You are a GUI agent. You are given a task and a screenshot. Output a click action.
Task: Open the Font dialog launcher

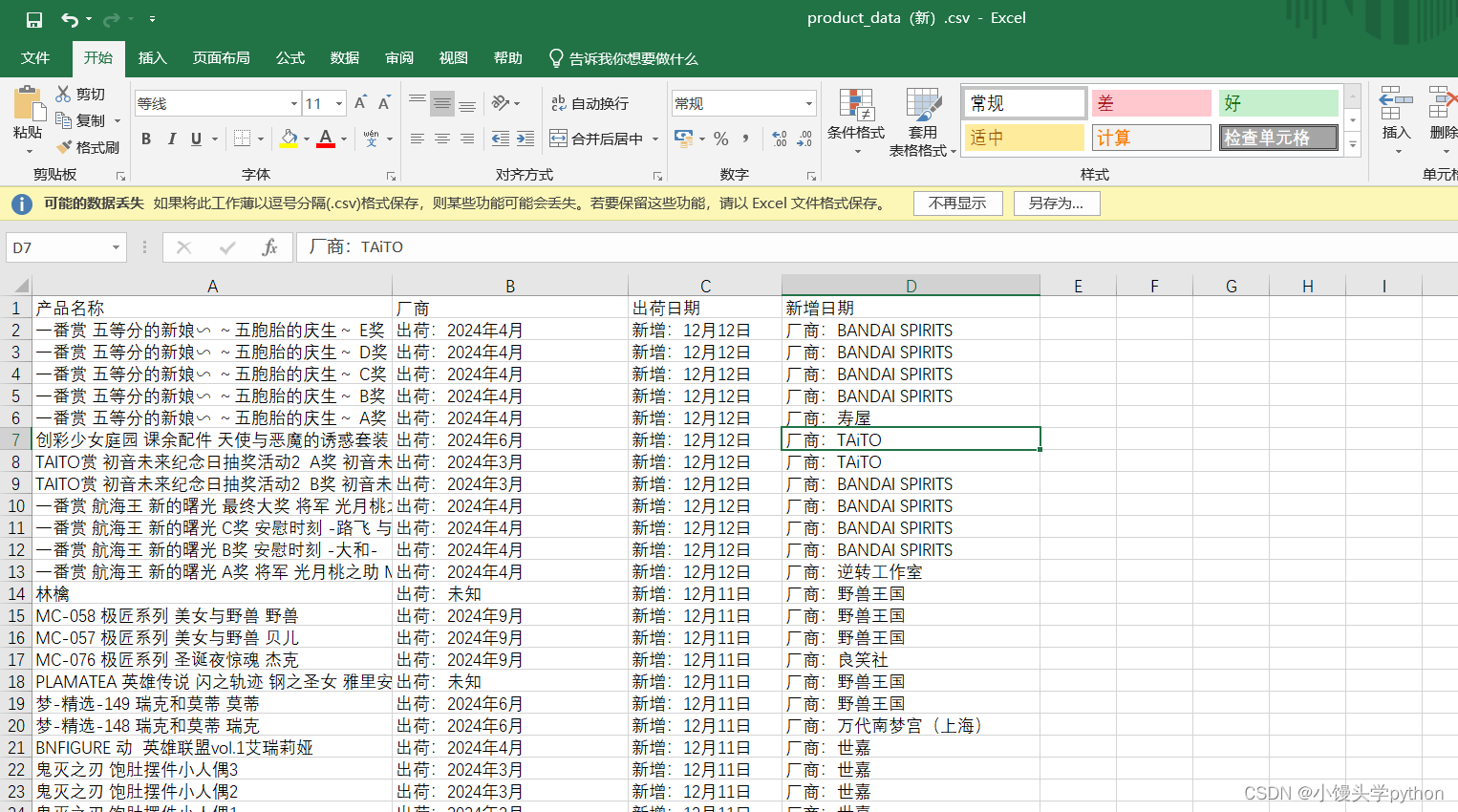(x=391, y=176)
